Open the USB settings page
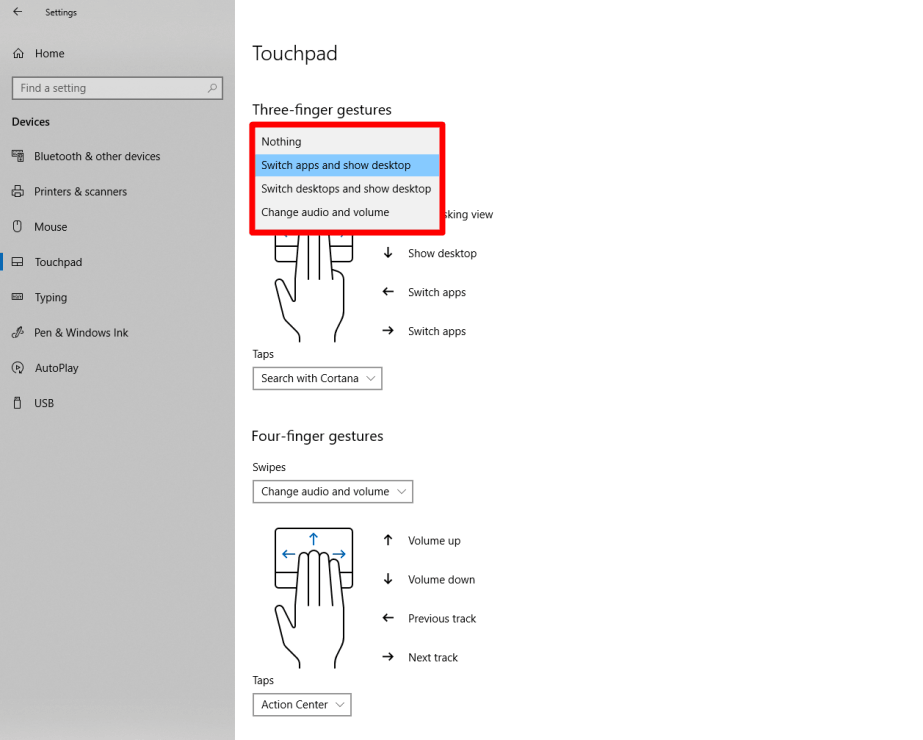Viewport: 923px width, 740px height. (117, 403)
